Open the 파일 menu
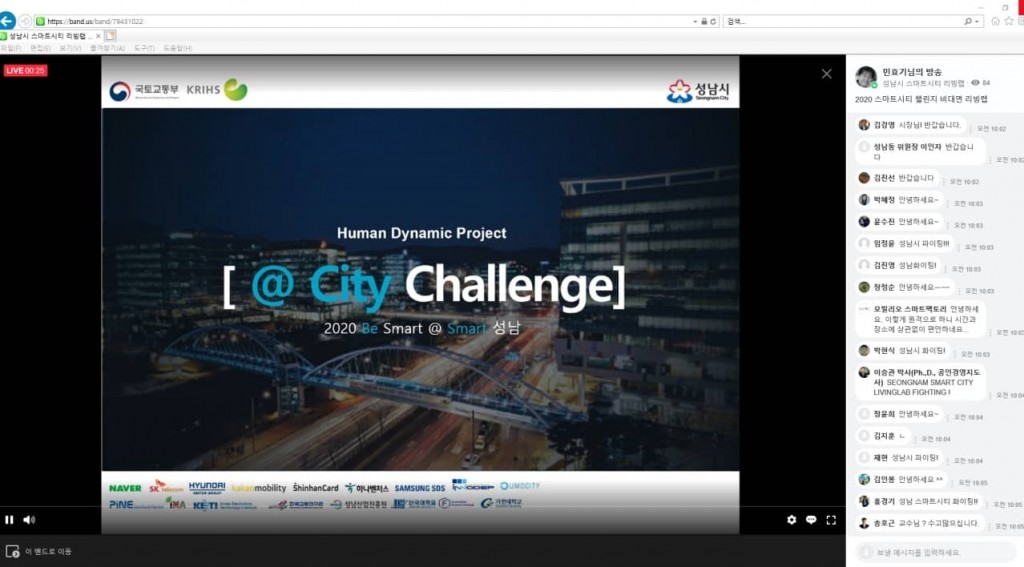This screenshot has width=1024, height=567. point(10,48)
